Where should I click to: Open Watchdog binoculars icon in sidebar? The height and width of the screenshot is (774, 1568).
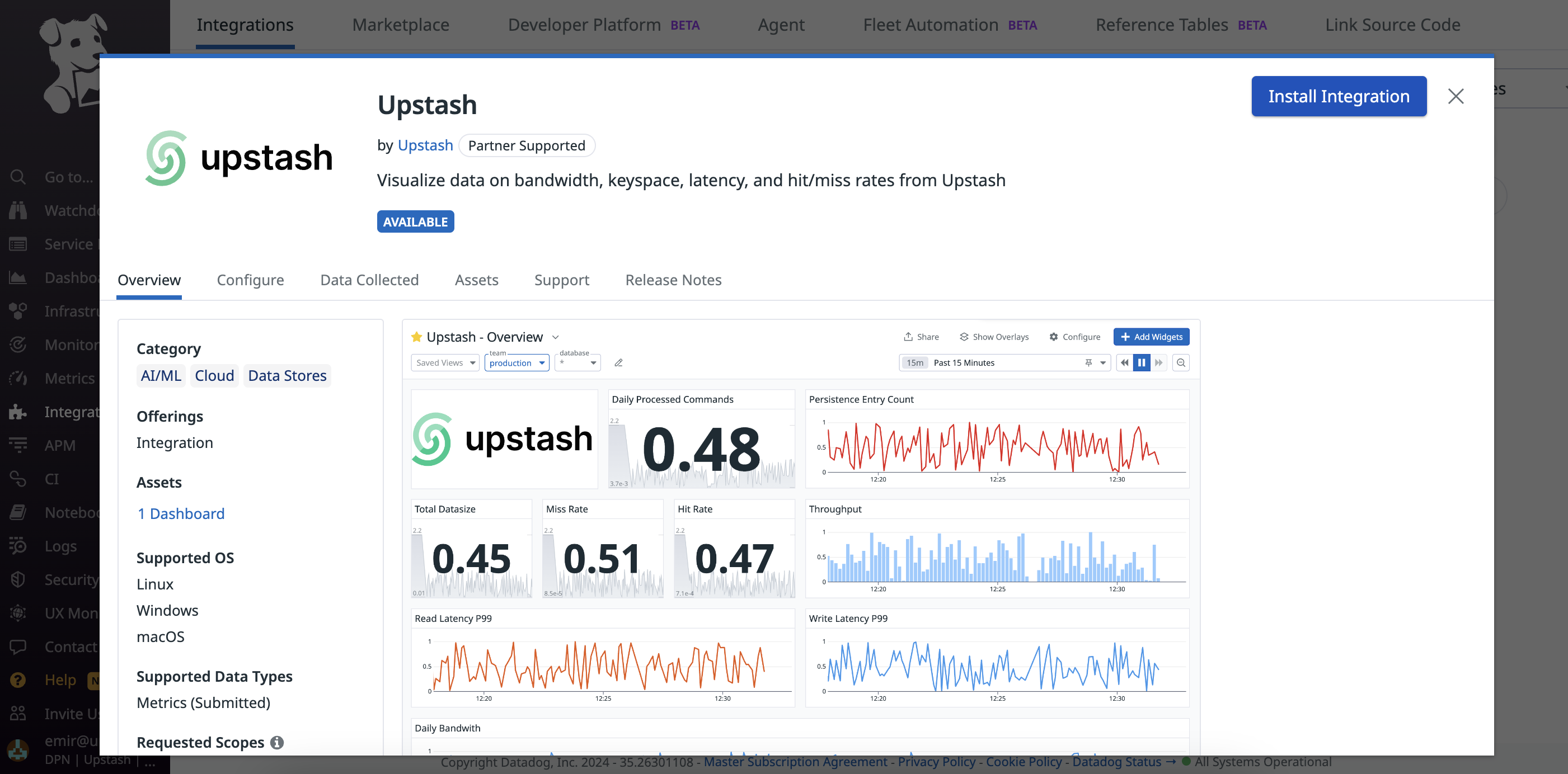18,210
